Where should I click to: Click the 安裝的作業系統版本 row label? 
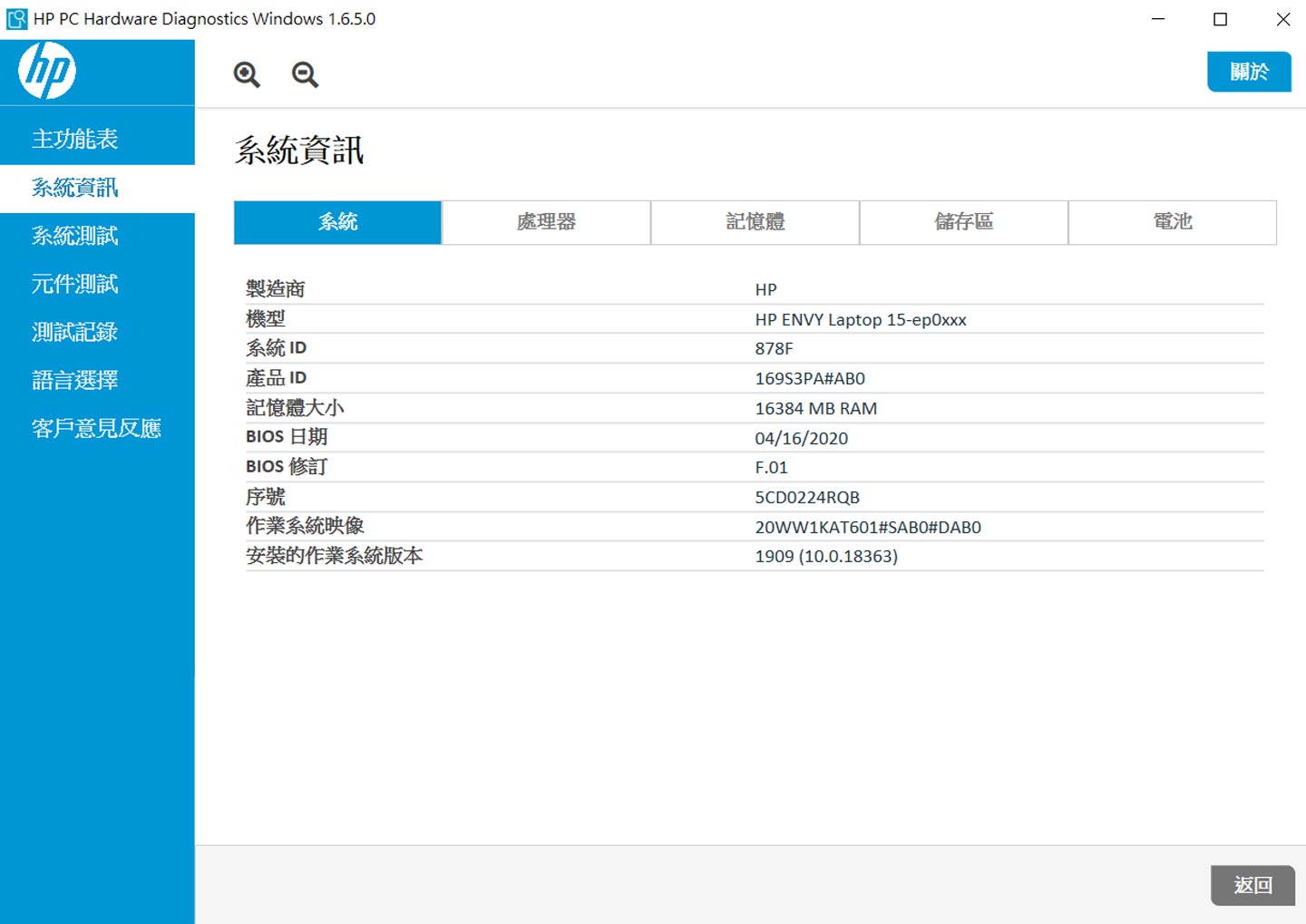[x=334, y=556]
